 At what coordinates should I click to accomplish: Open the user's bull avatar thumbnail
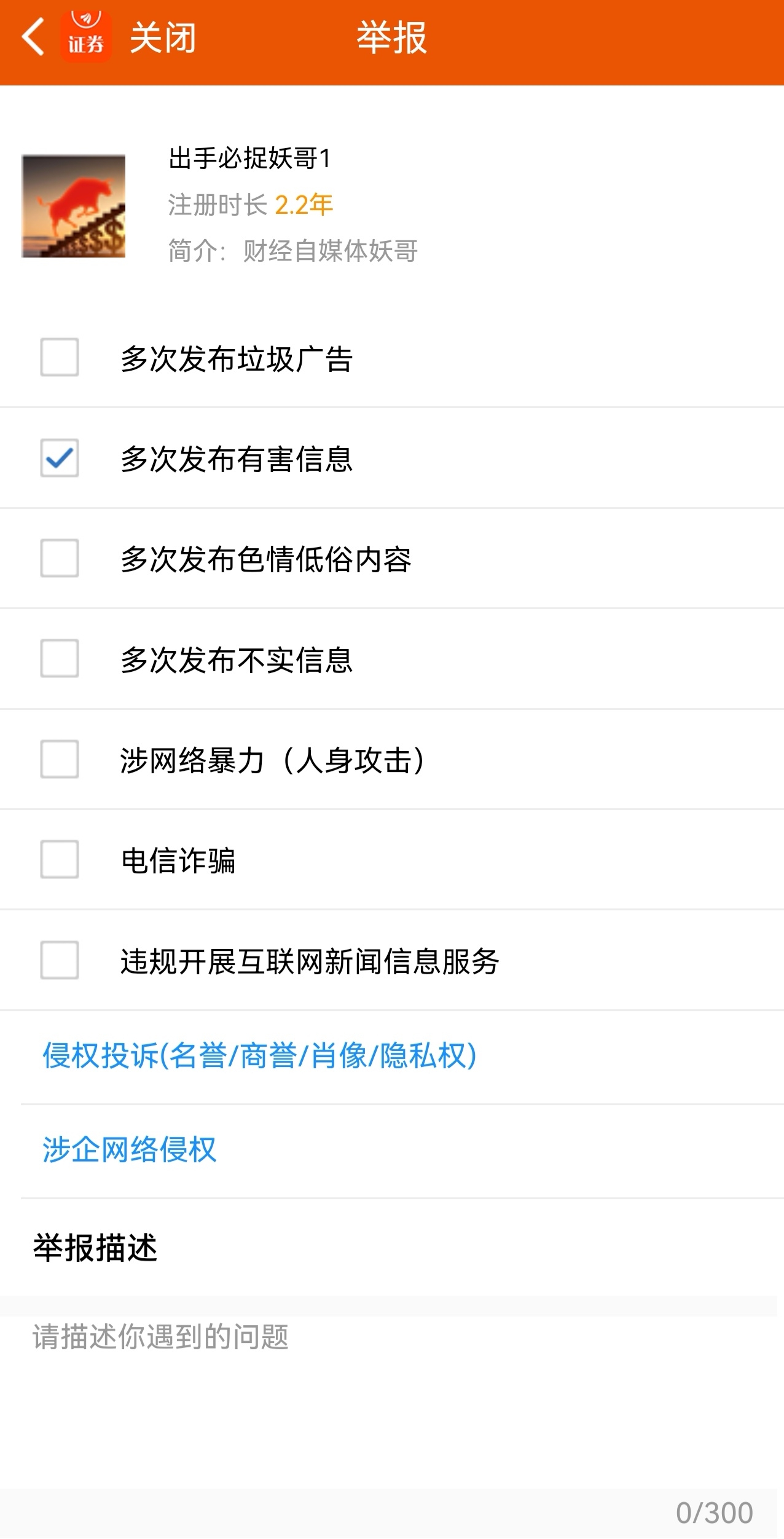[74, 206]
